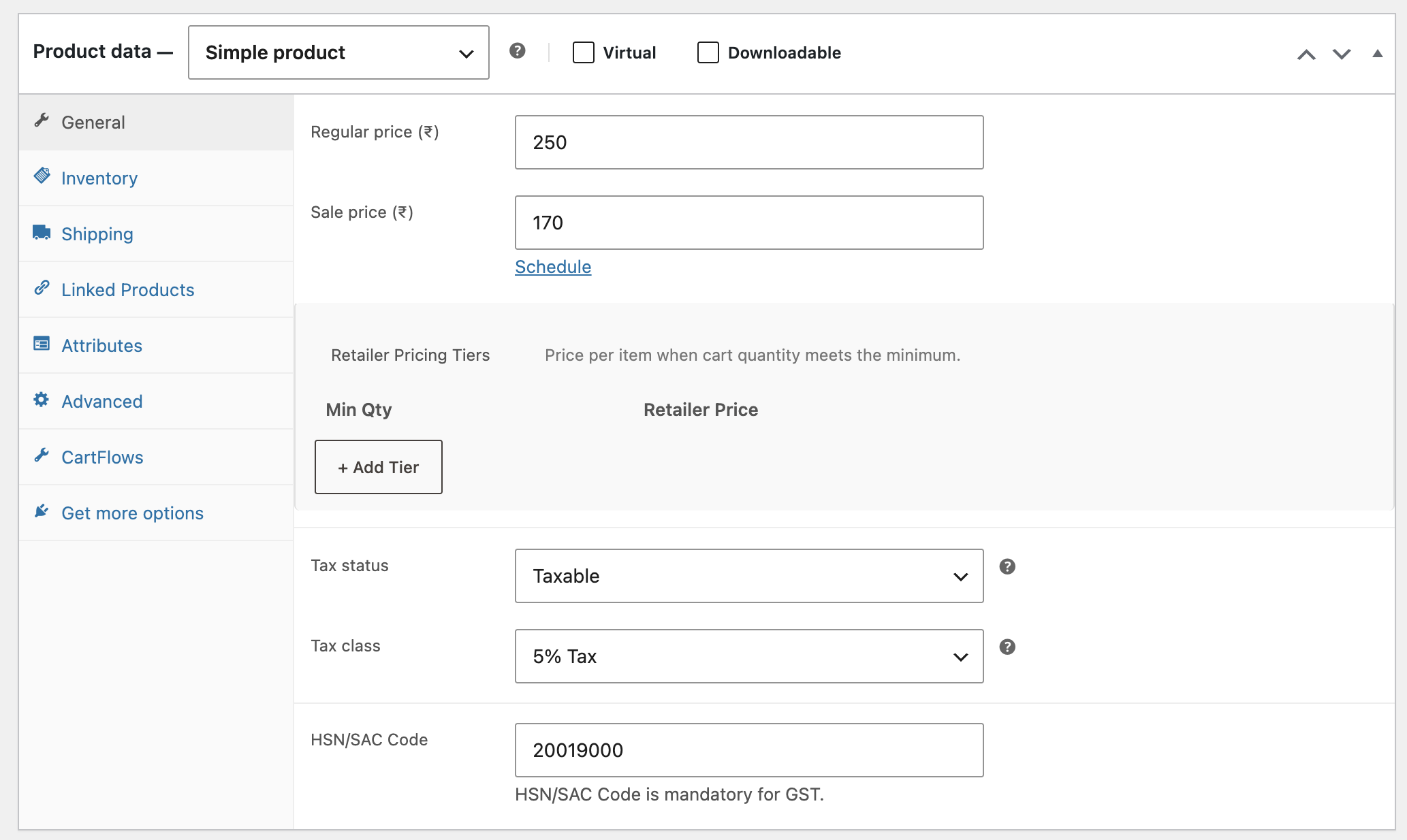Click the Shipping truck icon
The width and height of the screenshot is (1407, 840).
point(42,232)
